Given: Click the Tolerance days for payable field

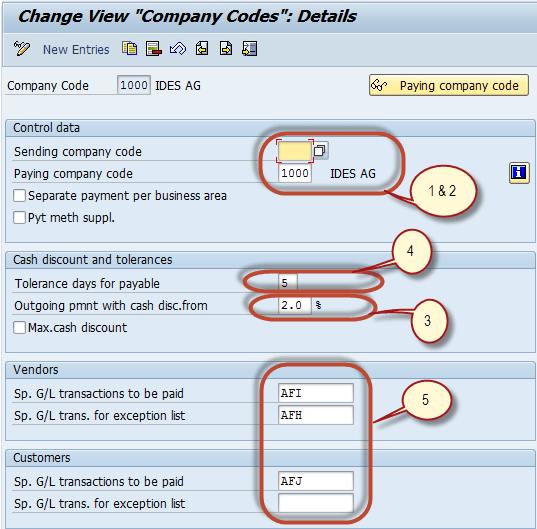Looking at the screenshot, I should tap(288, 283).
